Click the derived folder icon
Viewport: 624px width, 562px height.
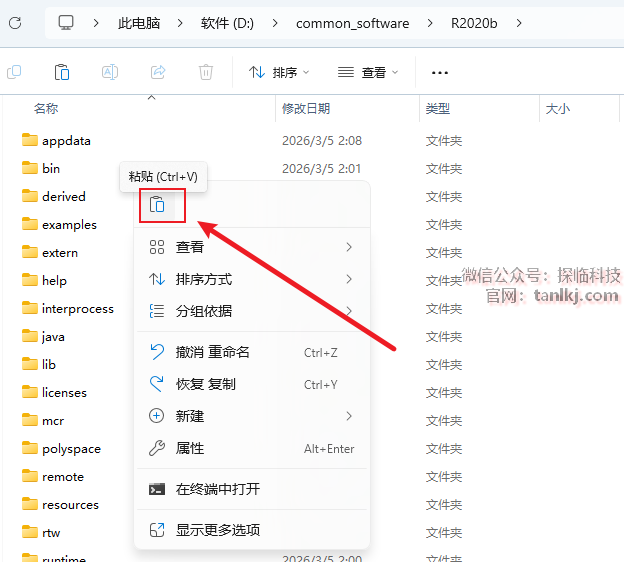(x=30, y=196)
